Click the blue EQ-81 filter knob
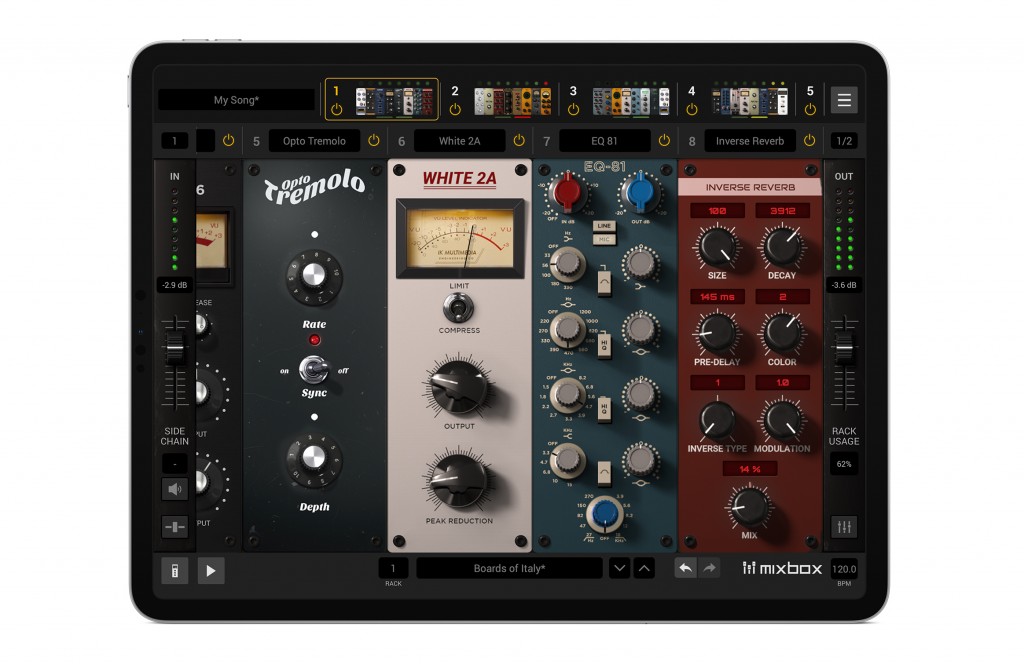 tap(604, 513)
